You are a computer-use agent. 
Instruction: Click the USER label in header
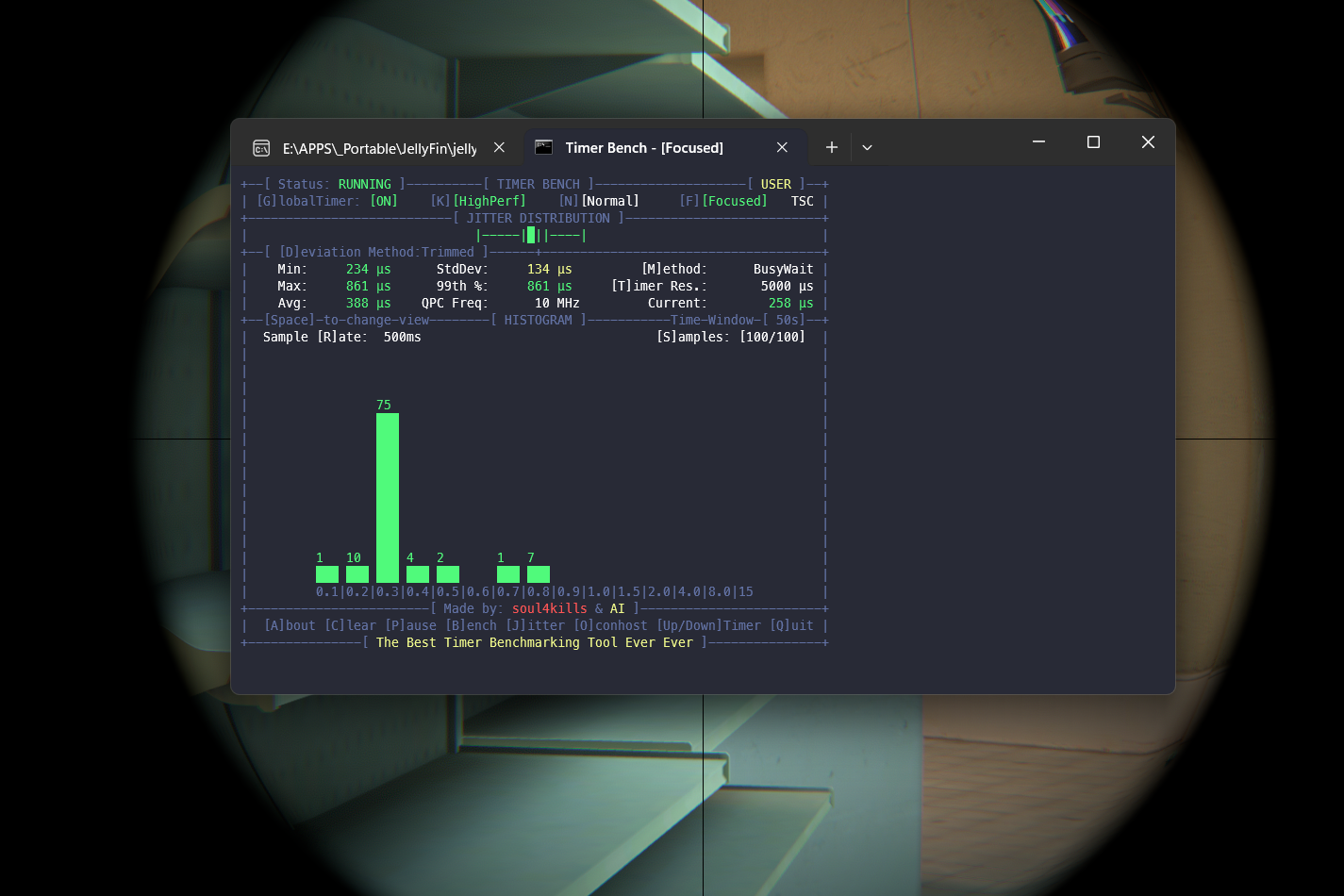tap(776, 184)
